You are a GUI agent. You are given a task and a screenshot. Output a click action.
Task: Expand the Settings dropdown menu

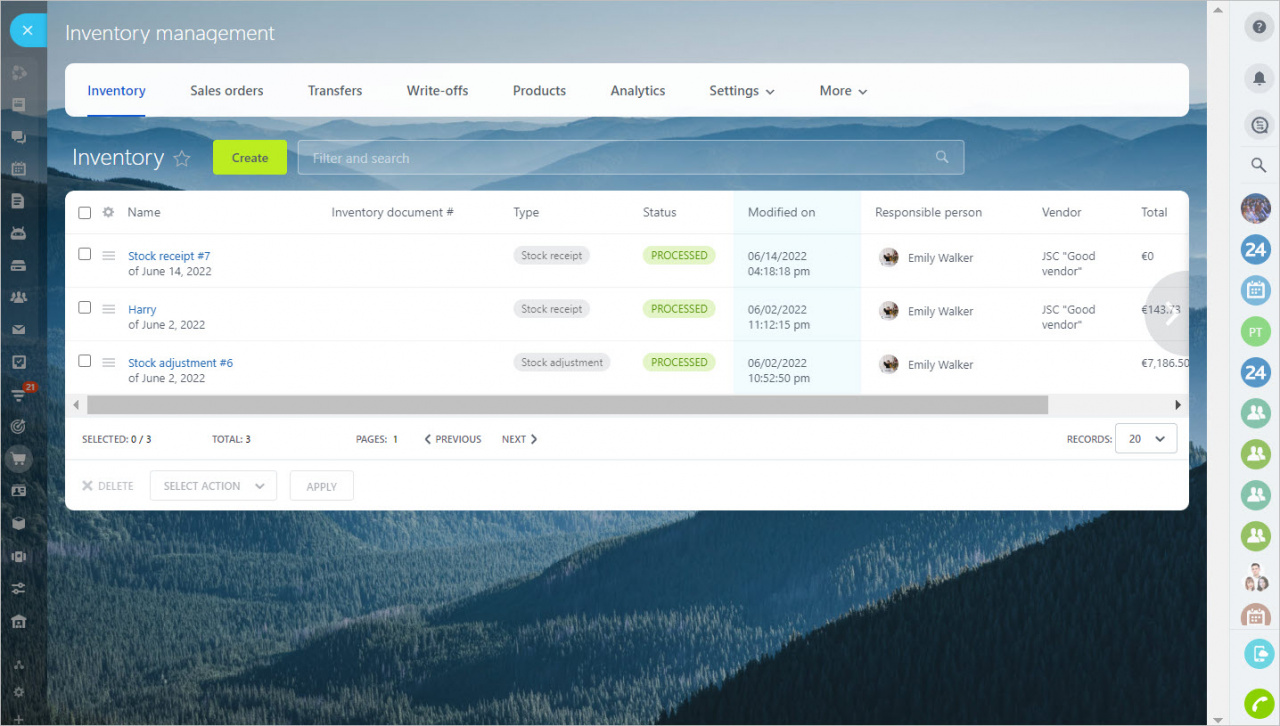click(x=742, y=91)
